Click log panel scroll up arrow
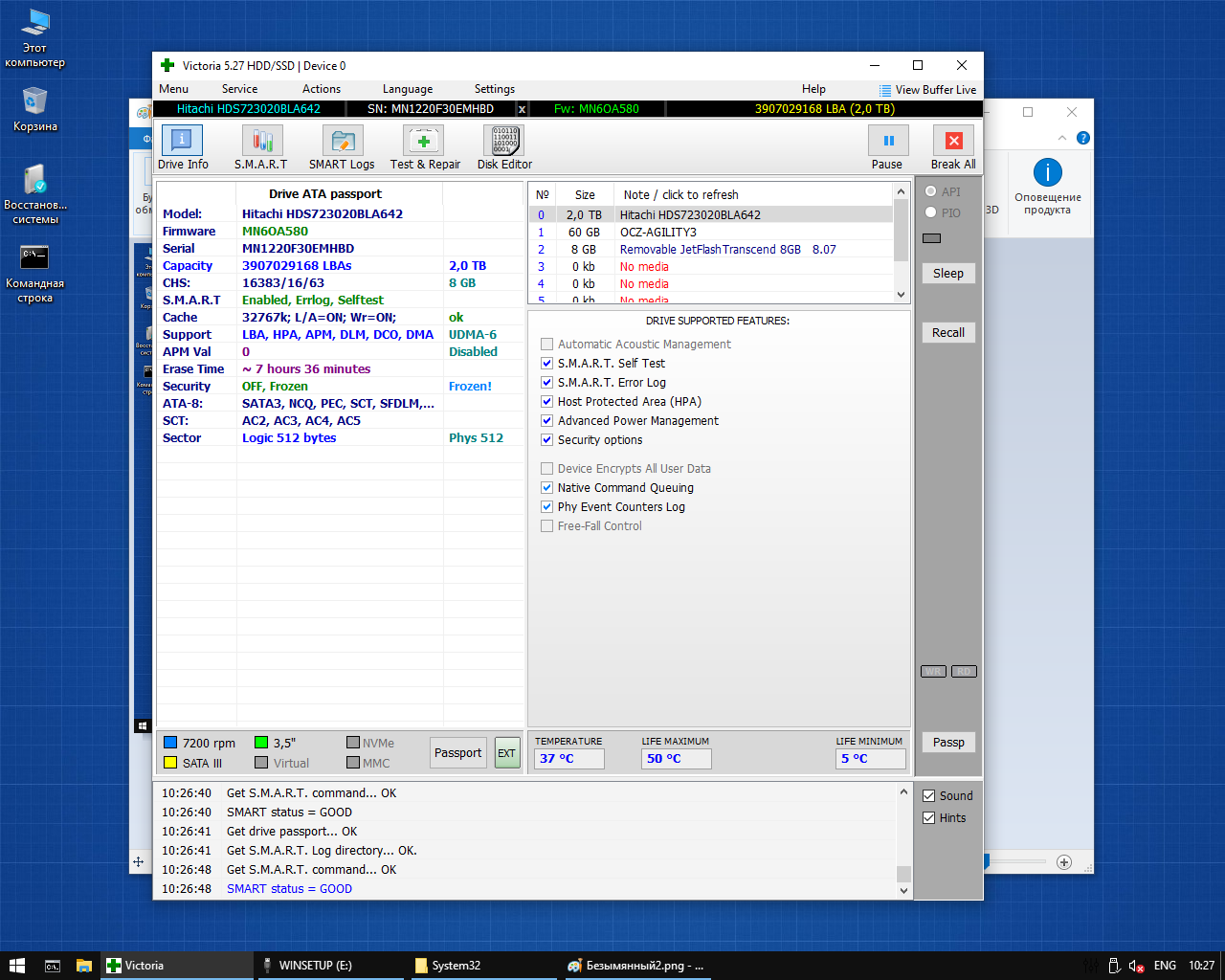Screen dimensions: 1225x980 click(903, 792)
